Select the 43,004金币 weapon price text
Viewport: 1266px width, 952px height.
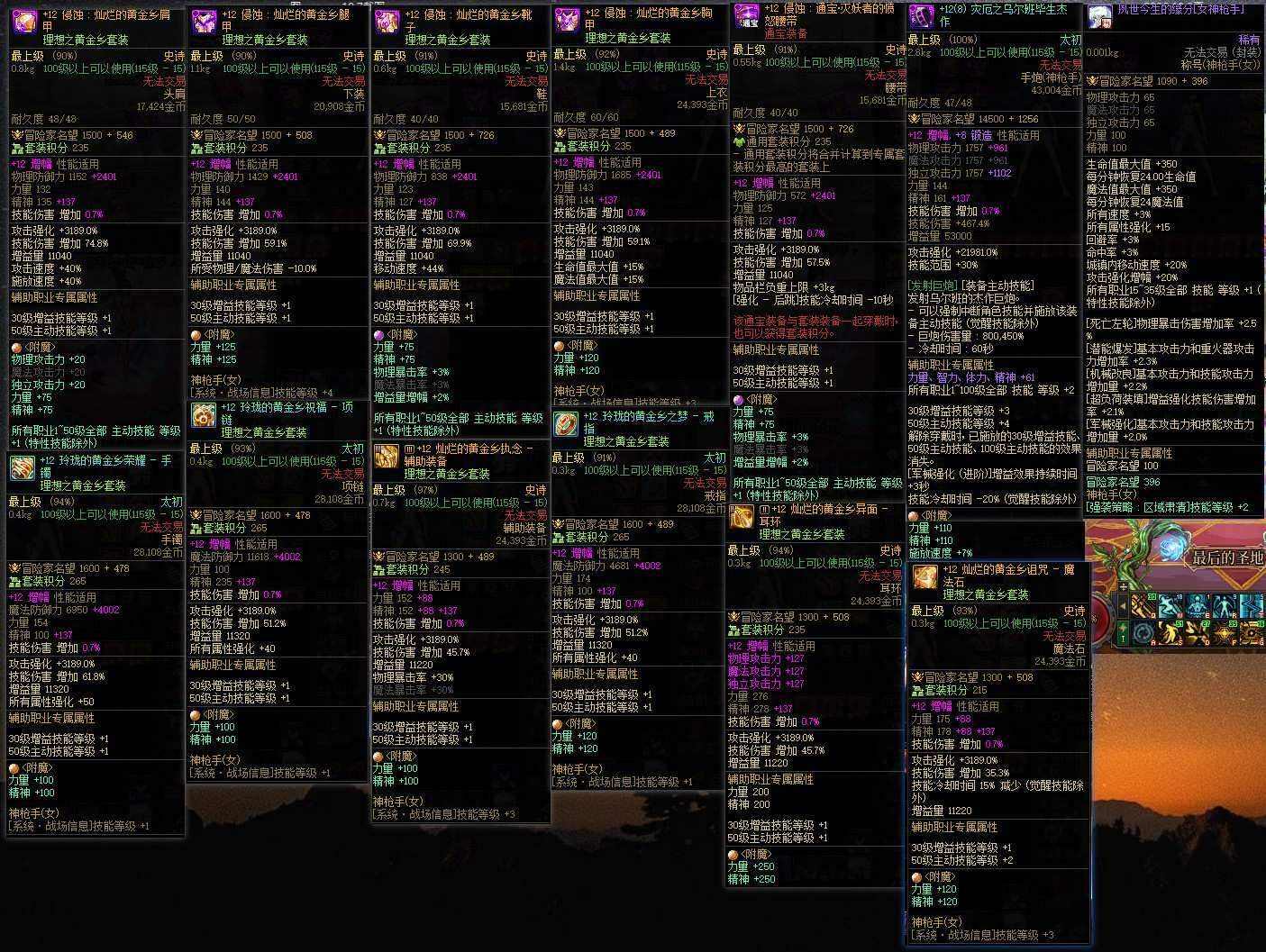coord(1056,90)
